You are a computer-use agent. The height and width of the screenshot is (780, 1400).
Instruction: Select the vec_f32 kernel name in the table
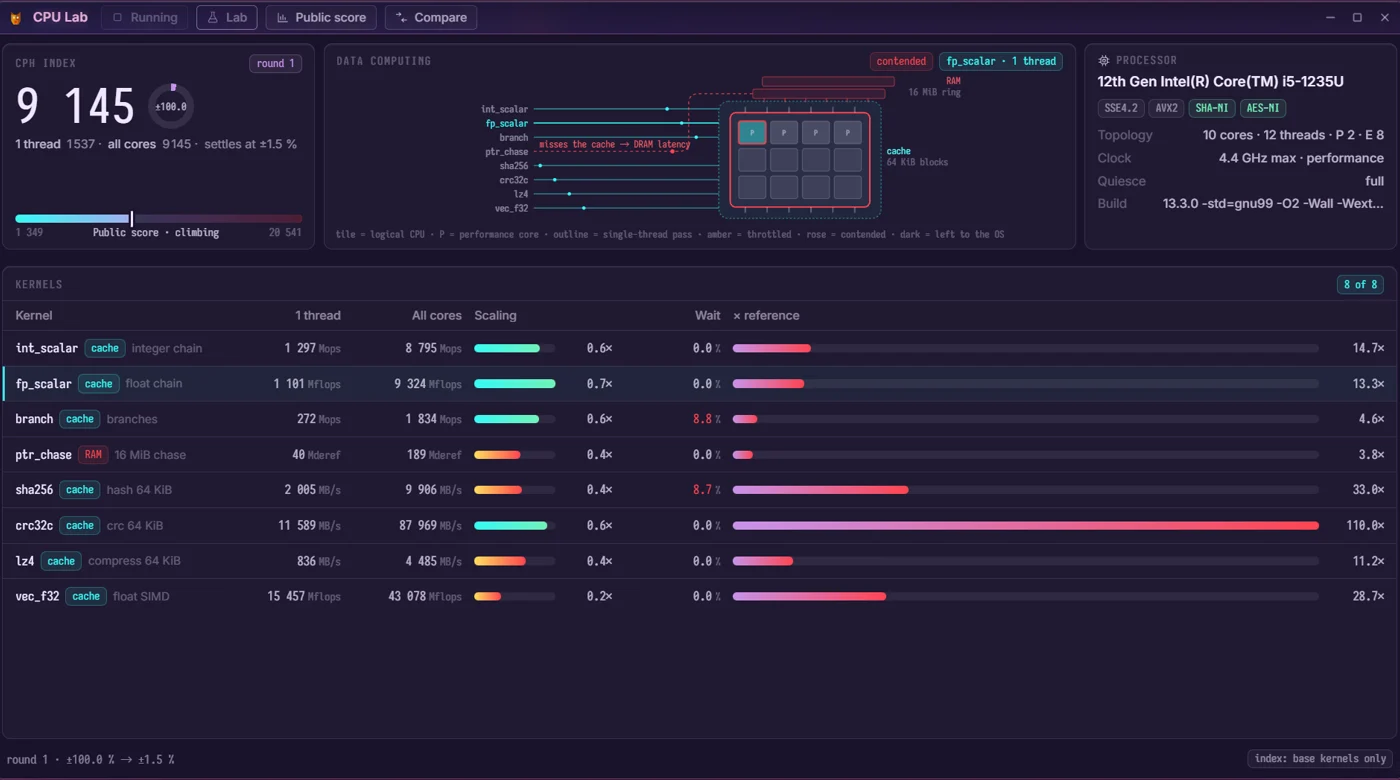point(38,596)
